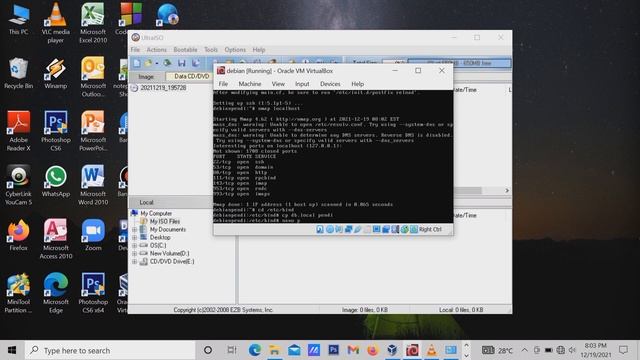Click the Save disk icon in UltraISO toolbar
Screen dimensions: 640x360
coord(182,63)
